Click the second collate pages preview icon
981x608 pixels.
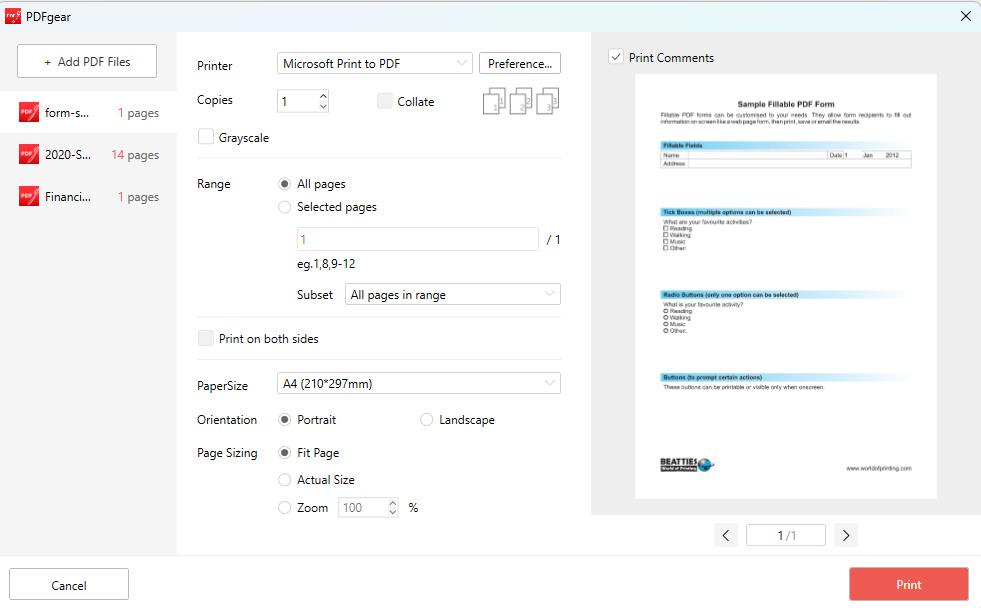click(x=520, y=100)
